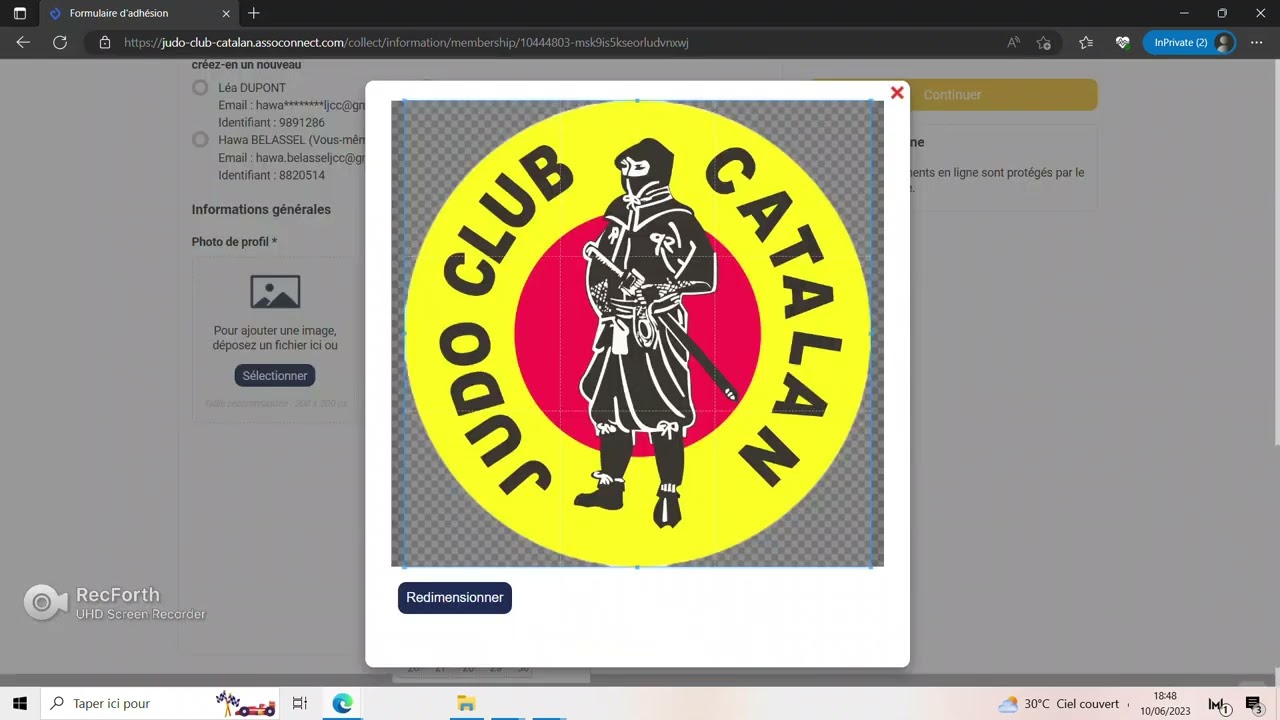Click the Redimensionner button
This screenshot has height=720, width=1280.
tap(455, 598)
